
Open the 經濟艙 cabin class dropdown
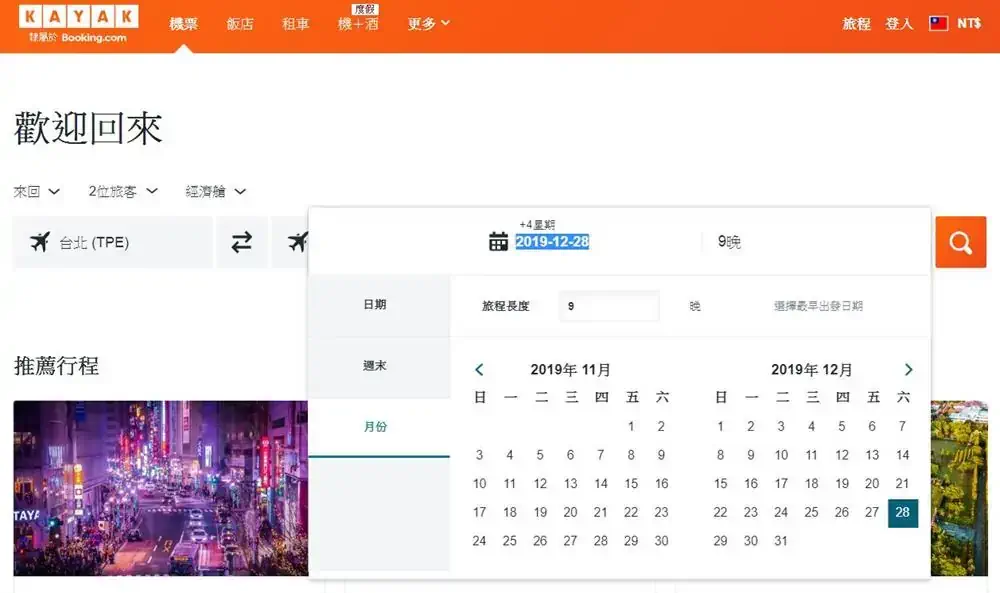(216, 191)
